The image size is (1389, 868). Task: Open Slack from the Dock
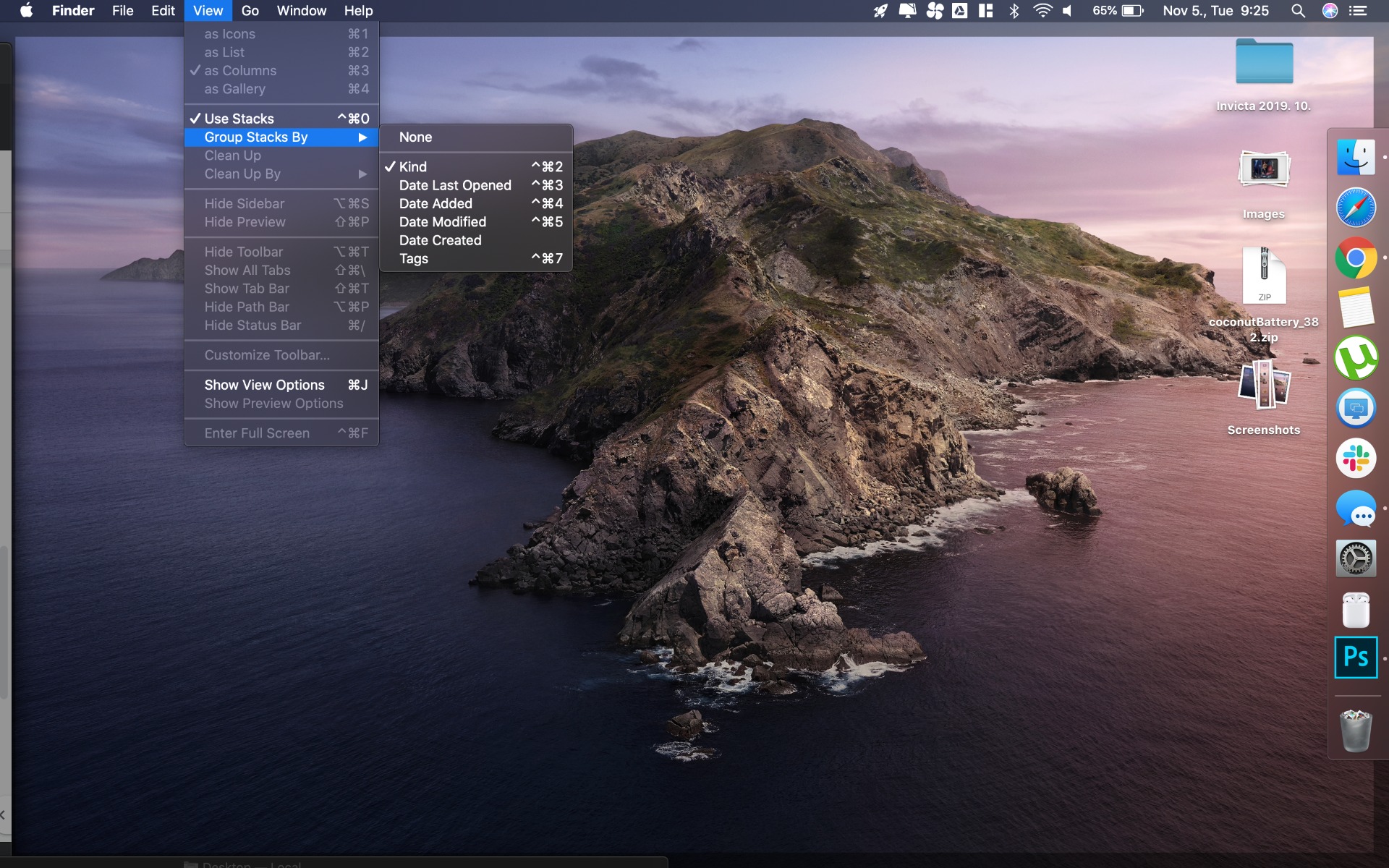(1356, 459)
